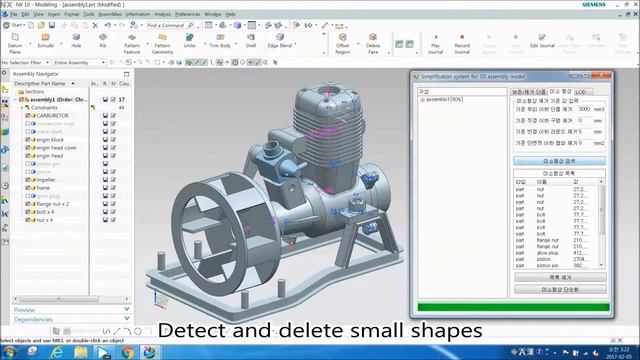This screenshot has height=360, width=640.
Task: Create a new file from the toolbar
Action: tap(31, 25)
